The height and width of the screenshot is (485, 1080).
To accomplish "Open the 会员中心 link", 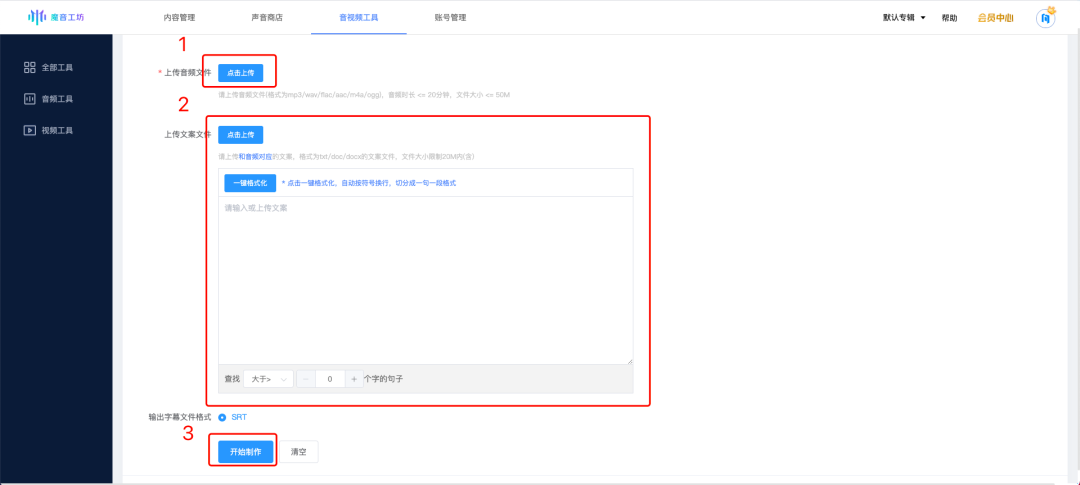I will [995, 19].
